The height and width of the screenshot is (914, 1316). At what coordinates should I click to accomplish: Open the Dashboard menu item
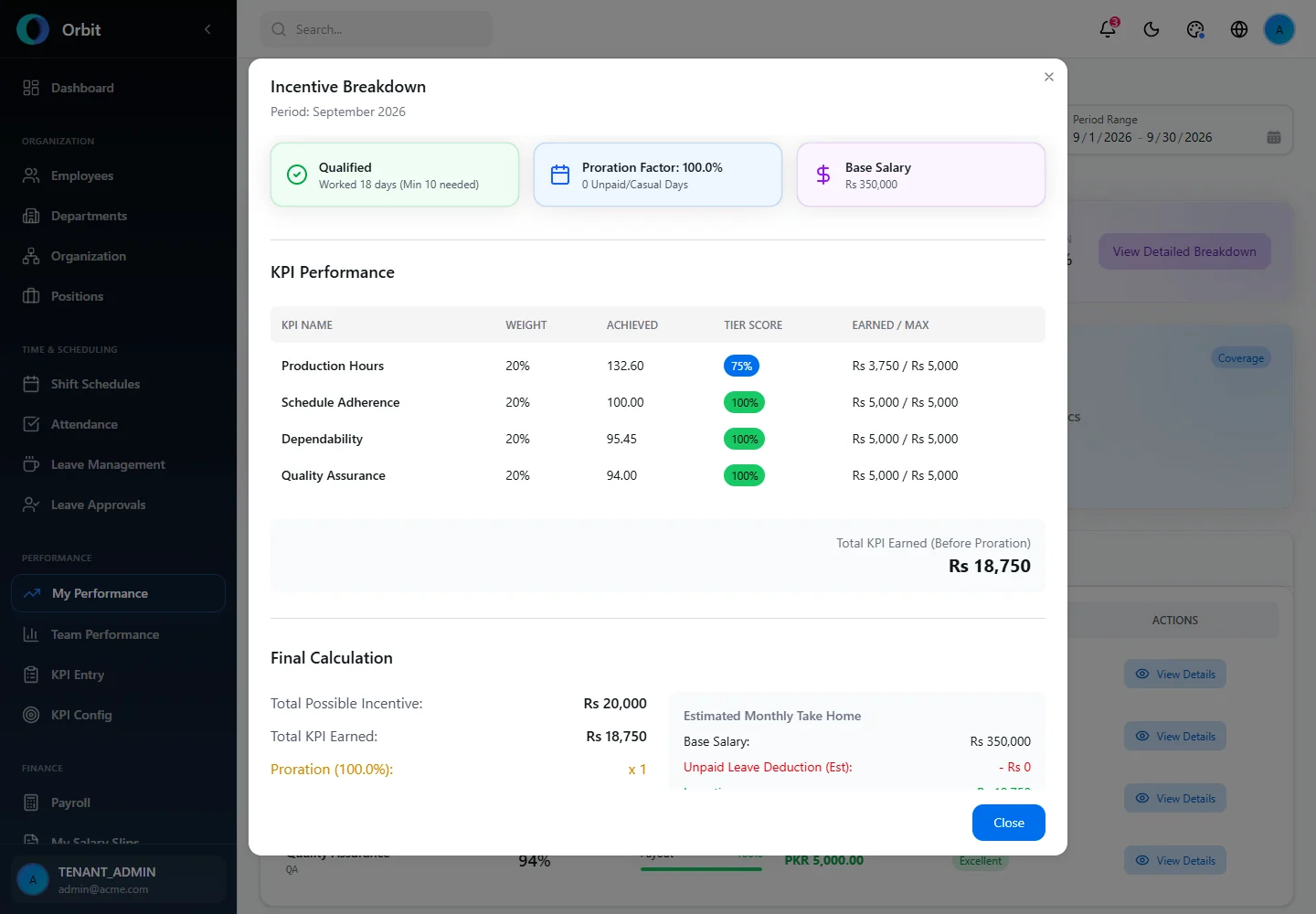pyautogui.click(x=118, y=88)
